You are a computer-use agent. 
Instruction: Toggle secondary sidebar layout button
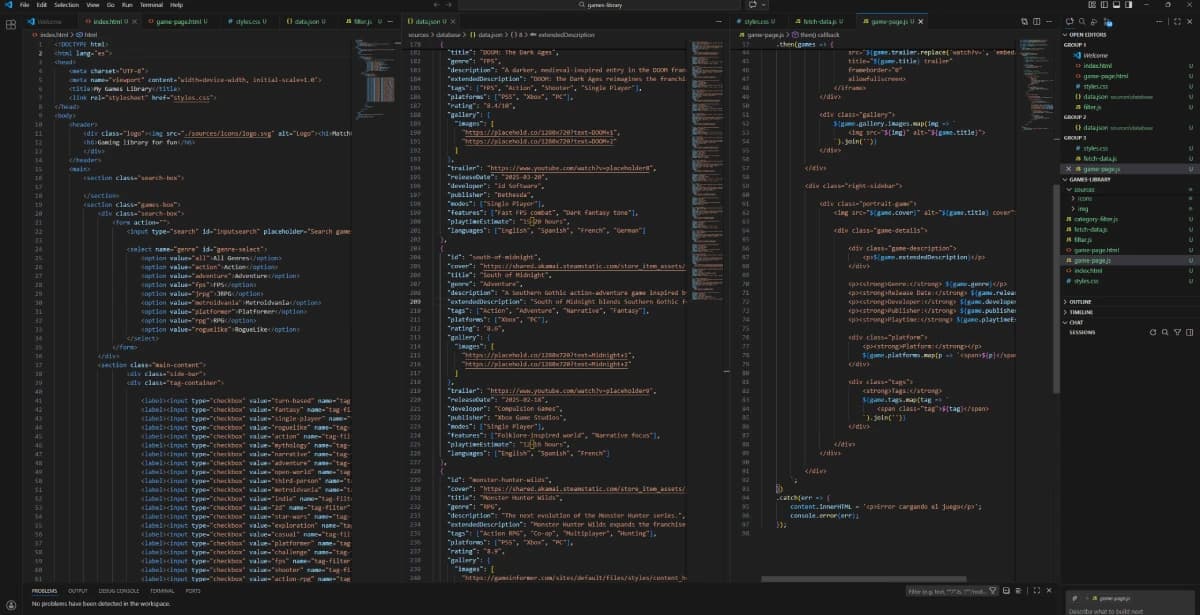[x=1128, y=5]
